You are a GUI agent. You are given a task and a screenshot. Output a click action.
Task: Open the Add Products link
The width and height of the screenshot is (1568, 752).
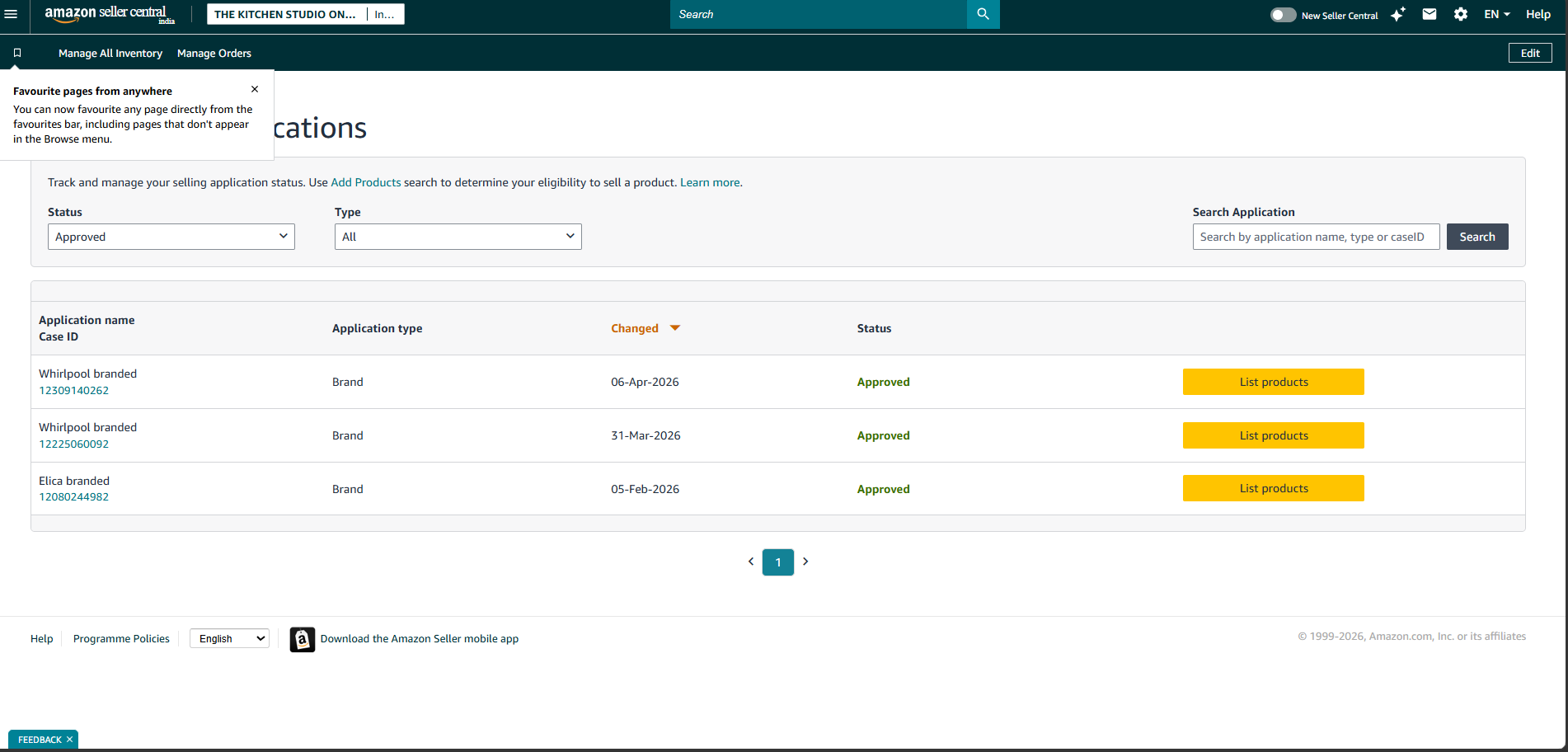pyautogui.click(x=366, y=182)
